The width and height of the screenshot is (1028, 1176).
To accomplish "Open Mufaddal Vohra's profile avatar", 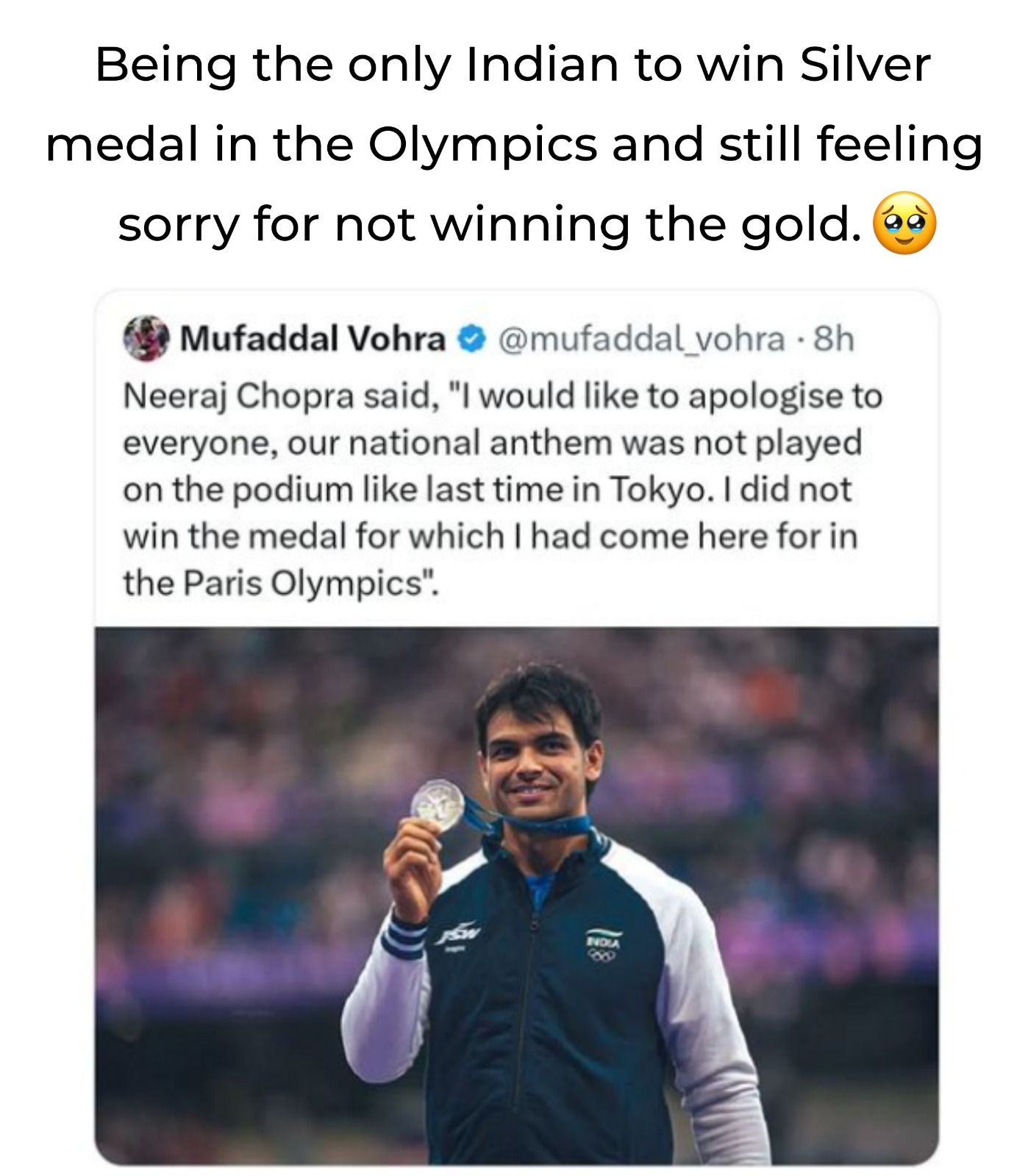I will coord(146,339).
